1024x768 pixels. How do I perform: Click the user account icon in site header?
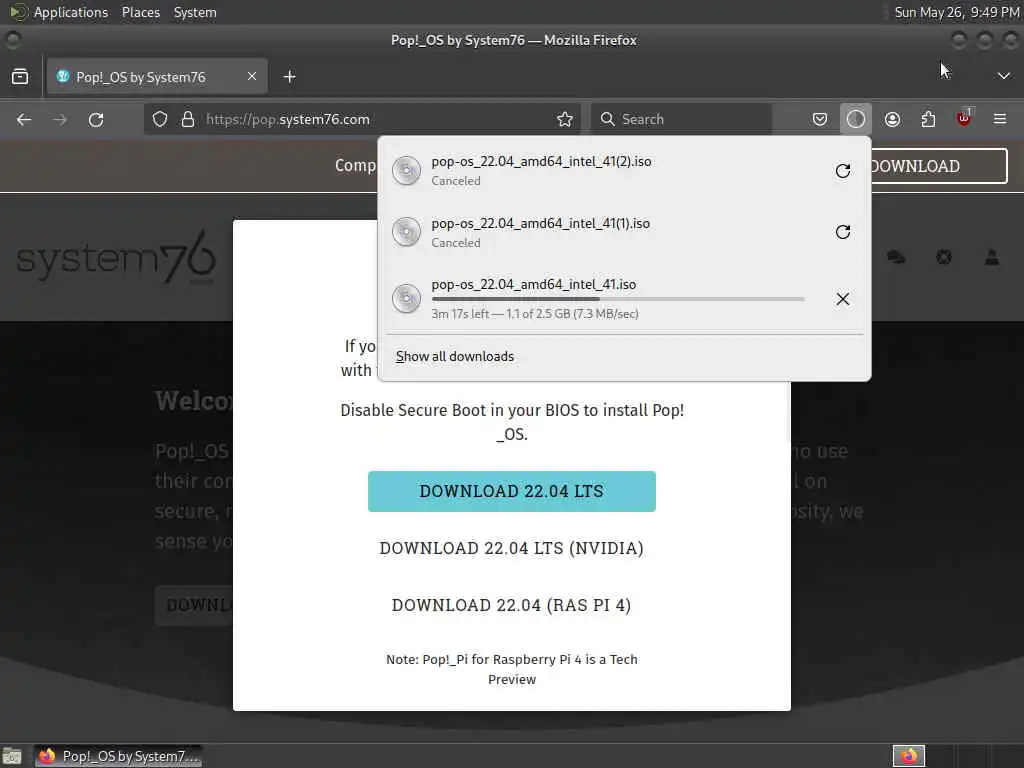pyautogui.click(x=991, y=257)
